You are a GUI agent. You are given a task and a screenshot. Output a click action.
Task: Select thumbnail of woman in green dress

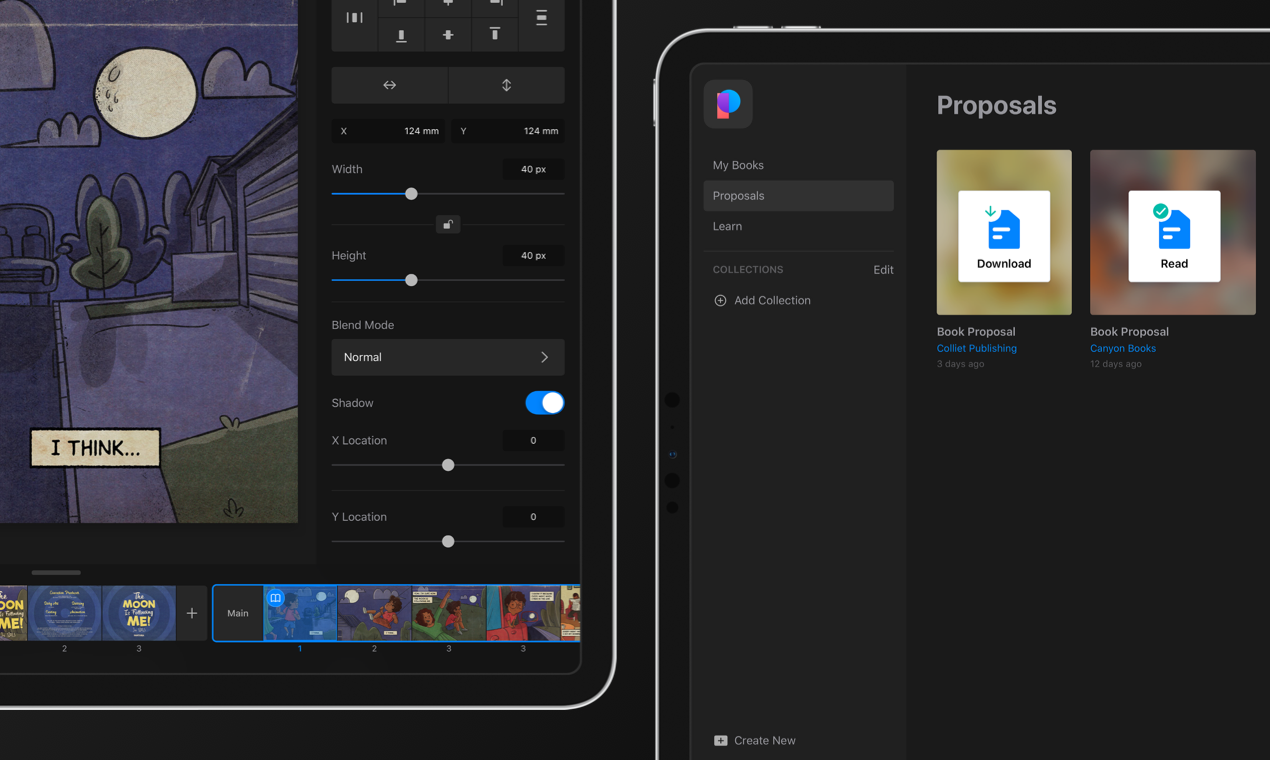coord(449,613)
